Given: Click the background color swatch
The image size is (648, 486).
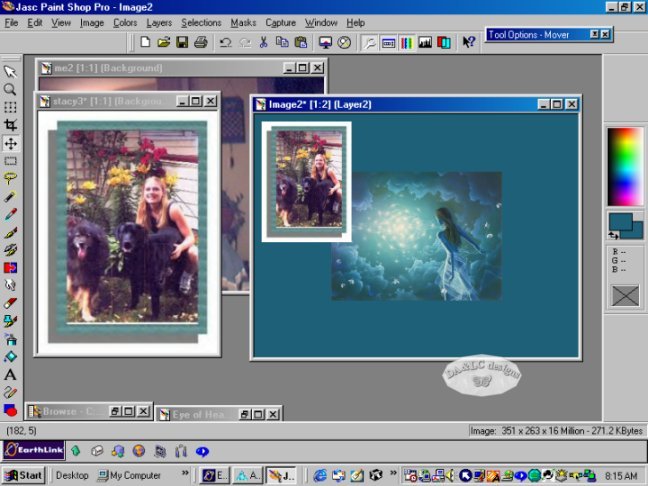Looking at the screenshot, I should click(637, 233).
